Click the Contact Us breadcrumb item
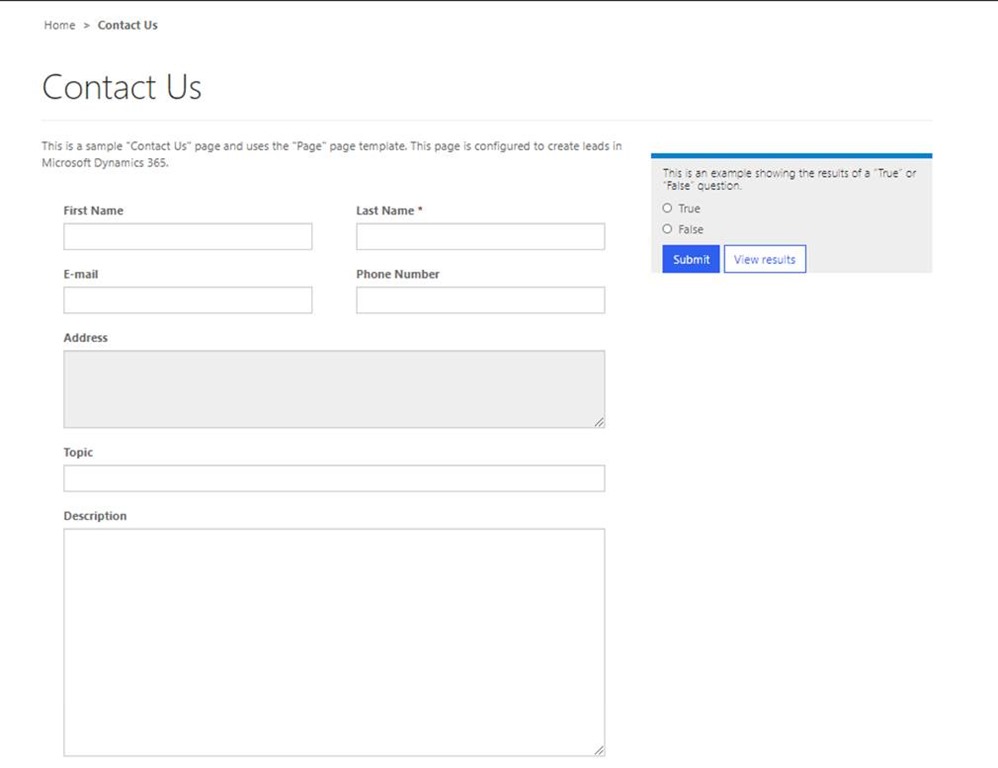 [x=127, y=25]
